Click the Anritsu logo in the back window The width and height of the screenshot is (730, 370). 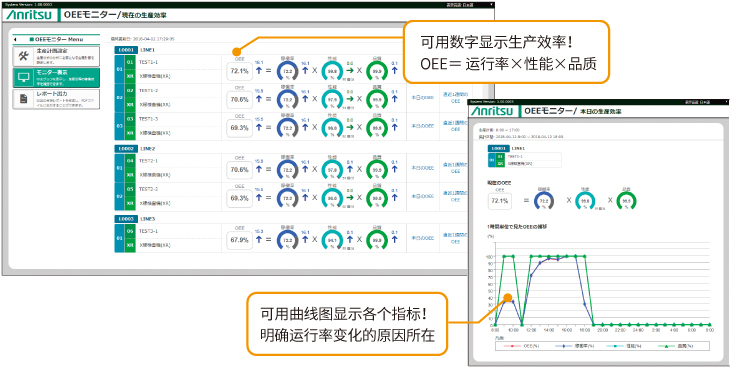point(29,15)
